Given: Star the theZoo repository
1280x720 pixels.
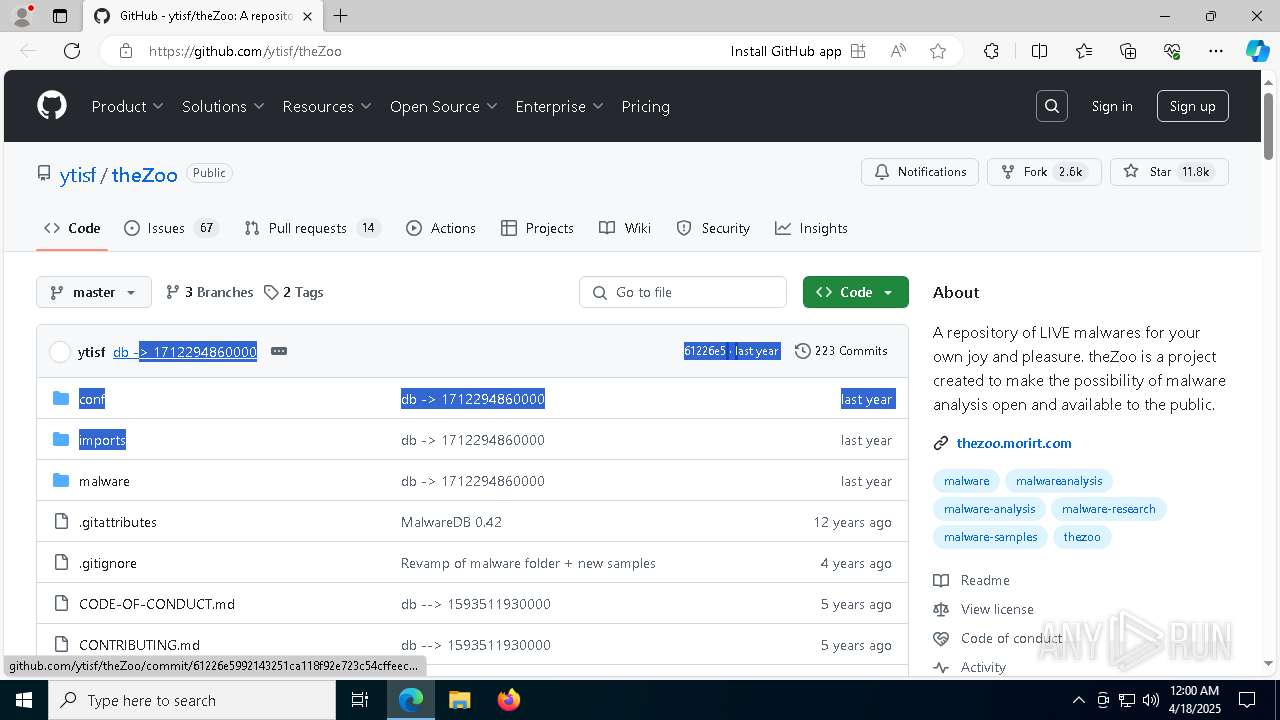Looking at the screenshot, I should [x=1169, y=172].
